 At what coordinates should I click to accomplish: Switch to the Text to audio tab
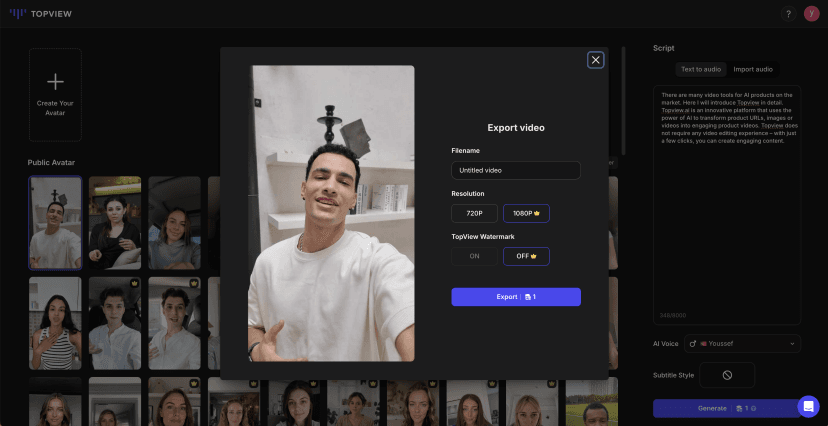pyautogui.click(x=701, y=69)
